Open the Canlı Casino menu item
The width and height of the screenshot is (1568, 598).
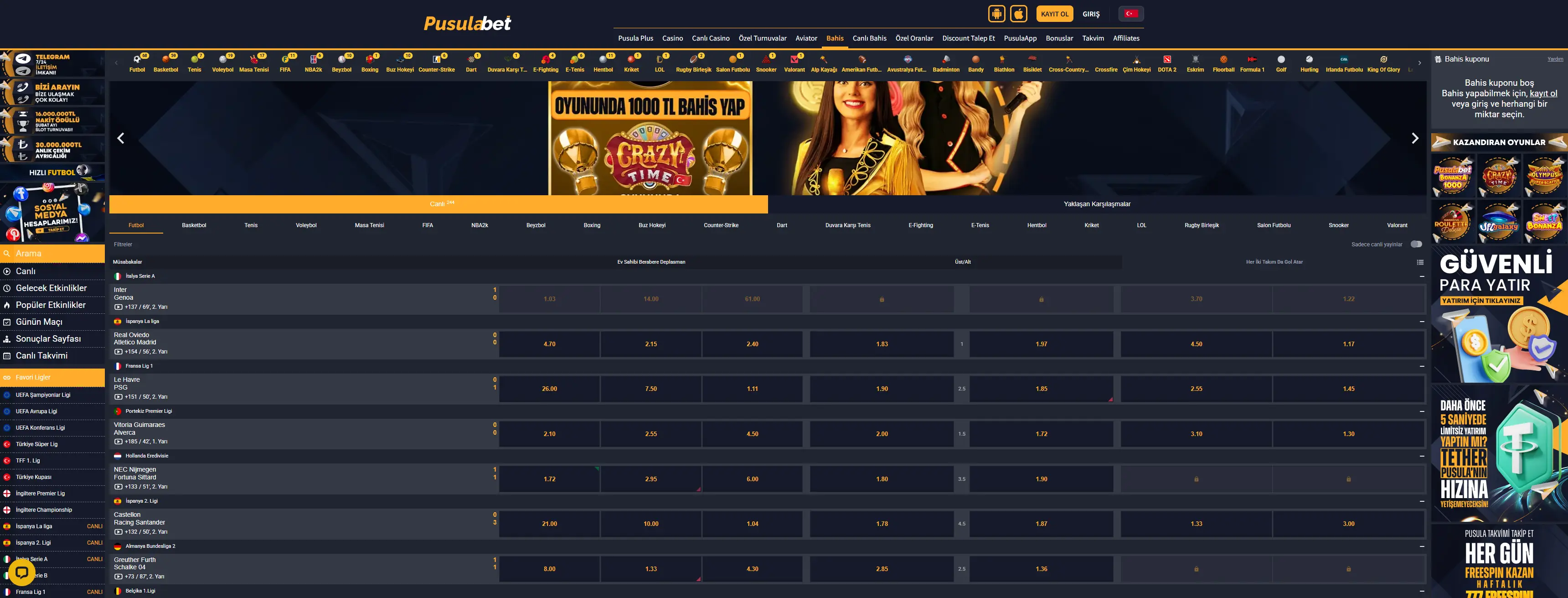click(710, 38)
